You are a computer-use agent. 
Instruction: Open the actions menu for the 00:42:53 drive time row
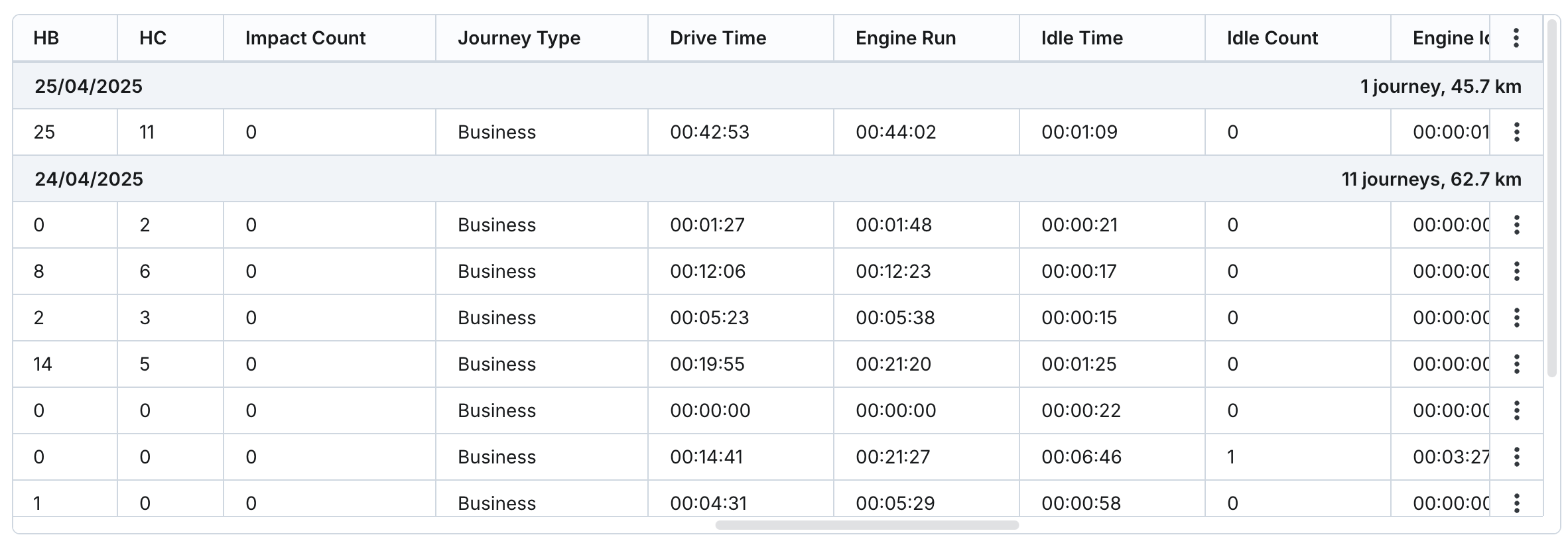click(x=1516, y=132)
